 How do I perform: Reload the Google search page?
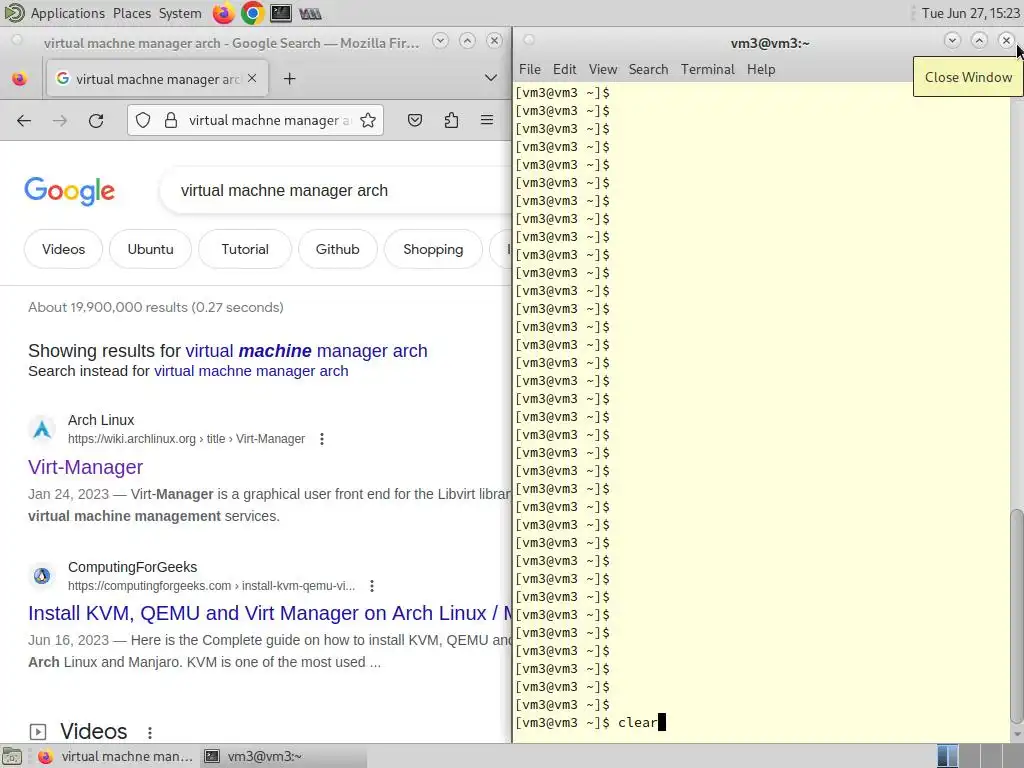[x=96, y=120]
